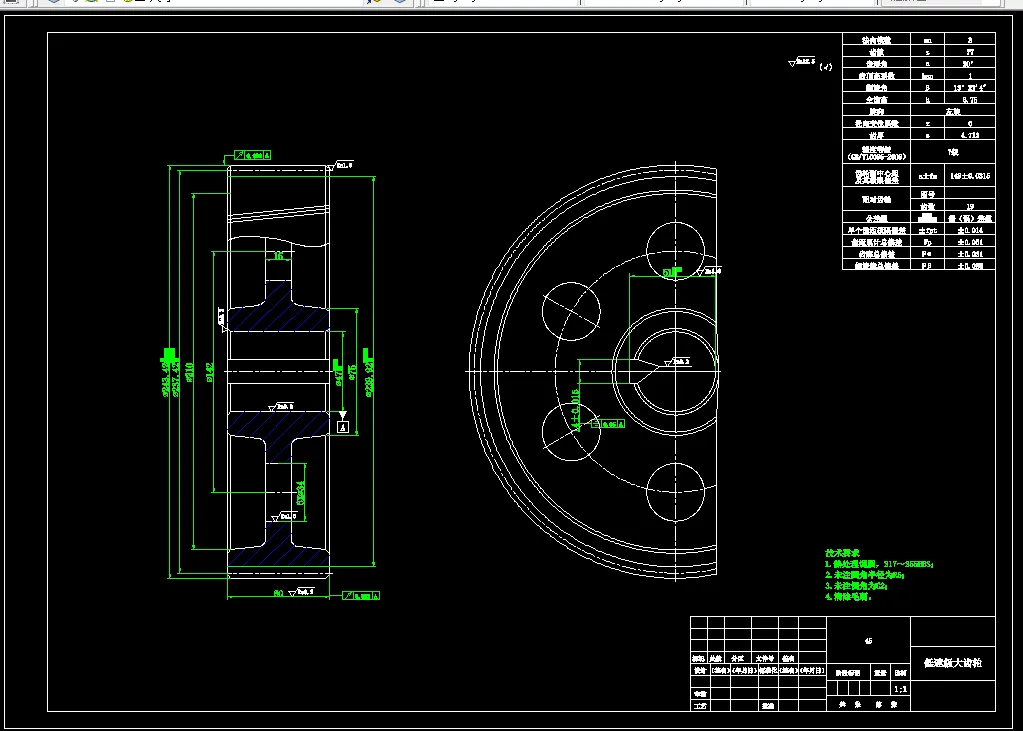
Task: Select the ø310 diameter dimension text
Action: click(x=190, y=371)
